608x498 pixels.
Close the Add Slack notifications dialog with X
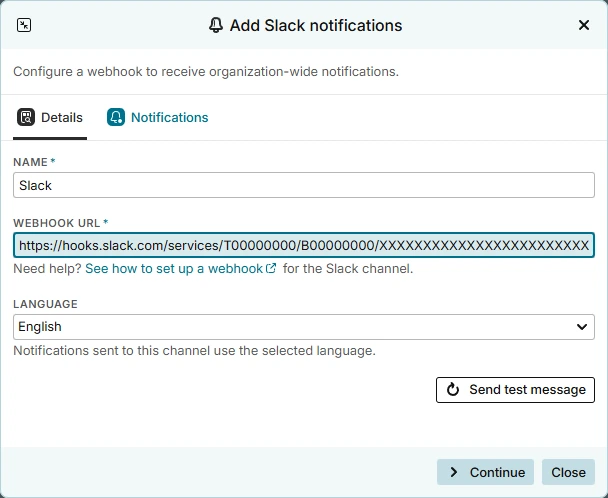(x=584, y=25)
